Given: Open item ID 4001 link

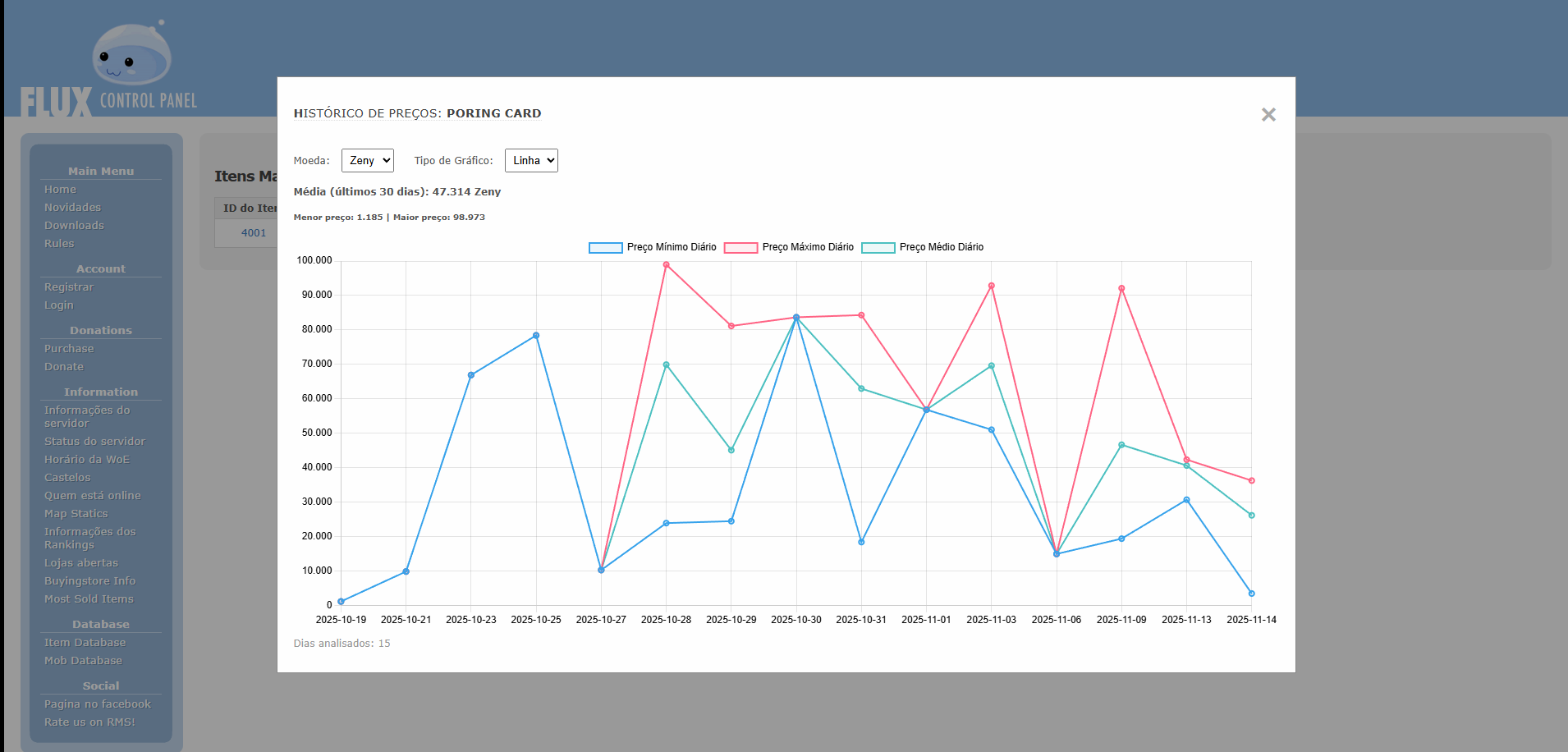Looking at the screenshot, I should [x=254, y=233].
